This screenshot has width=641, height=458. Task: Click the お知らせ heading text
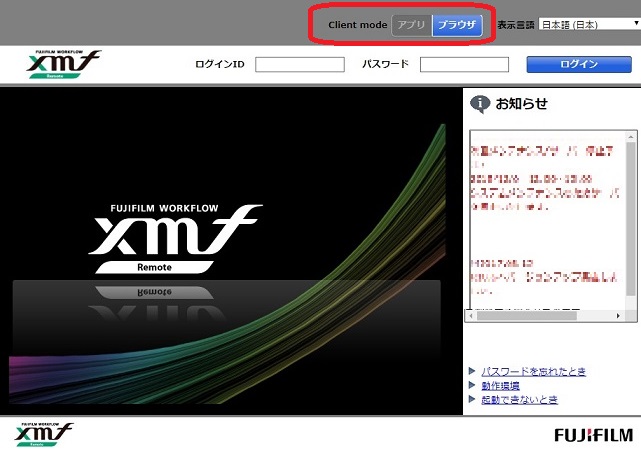pyautogui.click(x=522, y=104)
